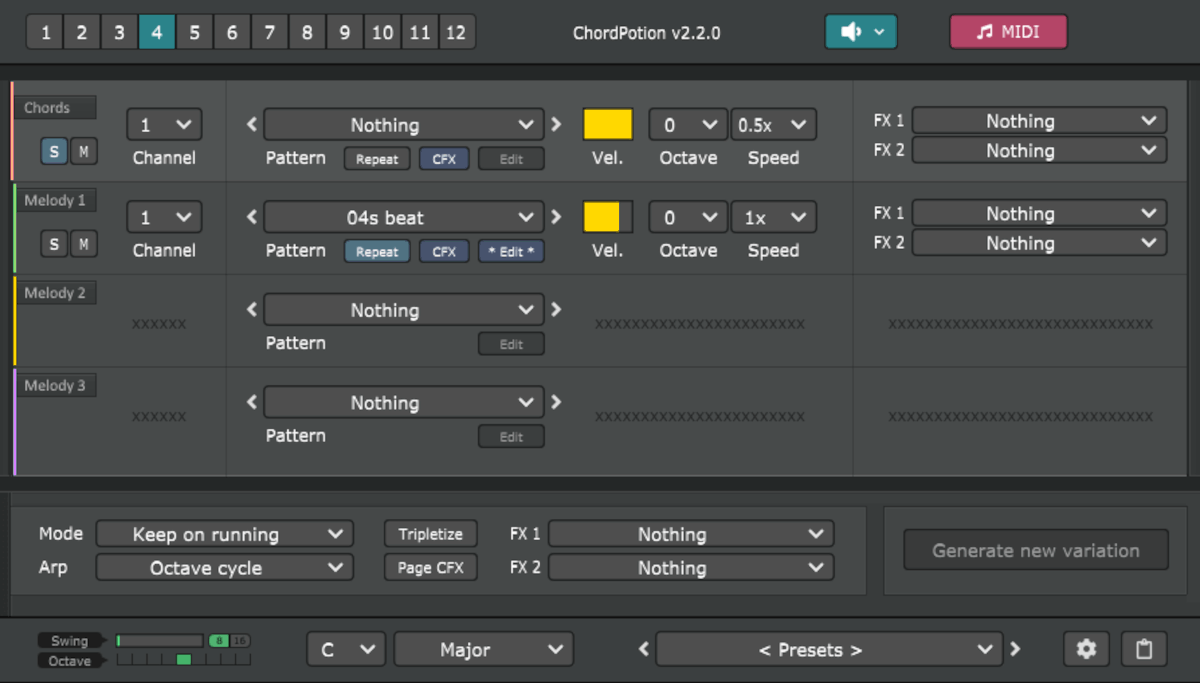Toggle the Tripletize button
Screen dimensions: 1200x683
tap(431, 534)
